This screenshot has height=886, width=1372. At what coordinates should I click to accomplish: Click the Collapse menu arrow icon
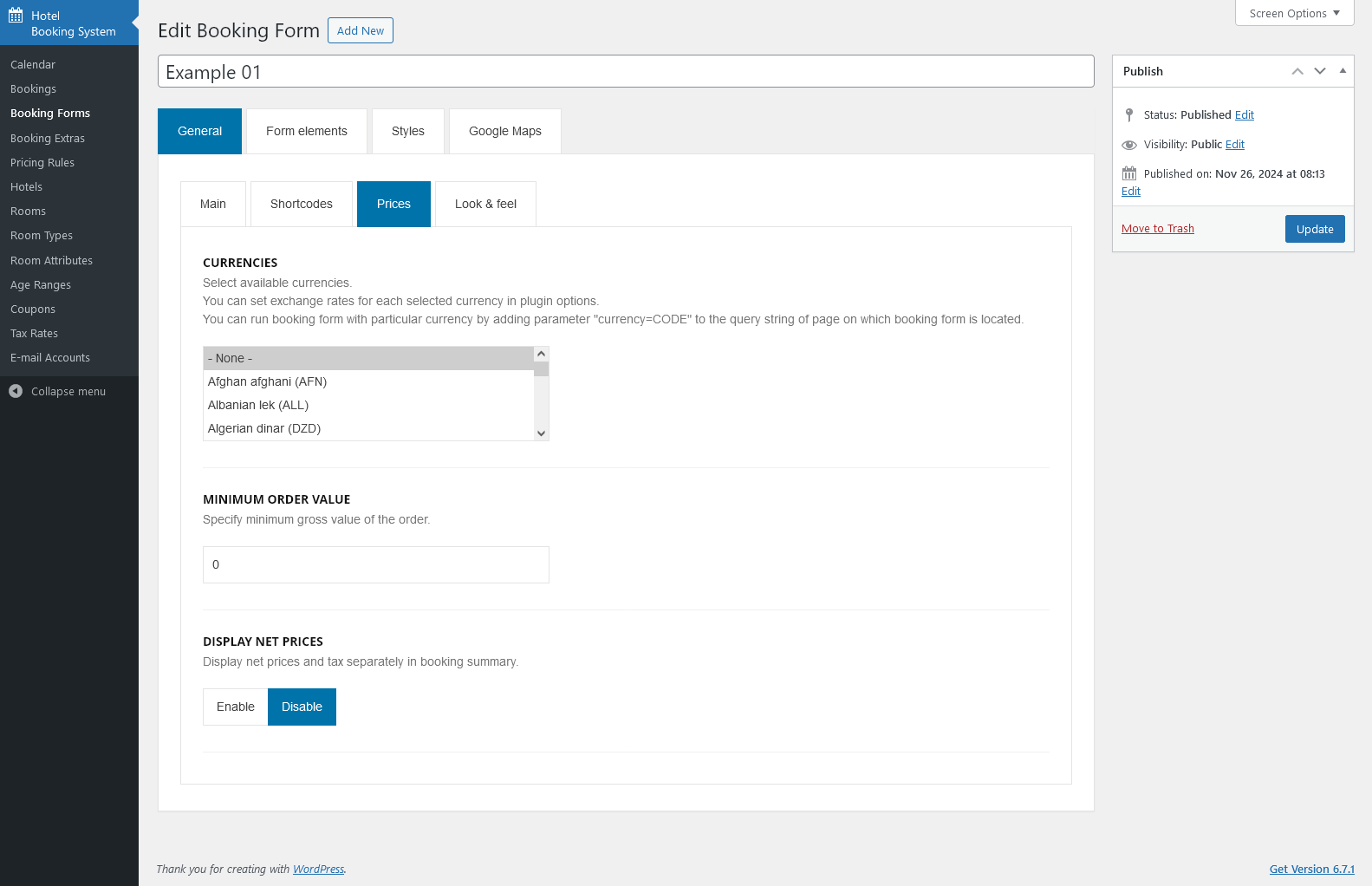tap(16, 391)
